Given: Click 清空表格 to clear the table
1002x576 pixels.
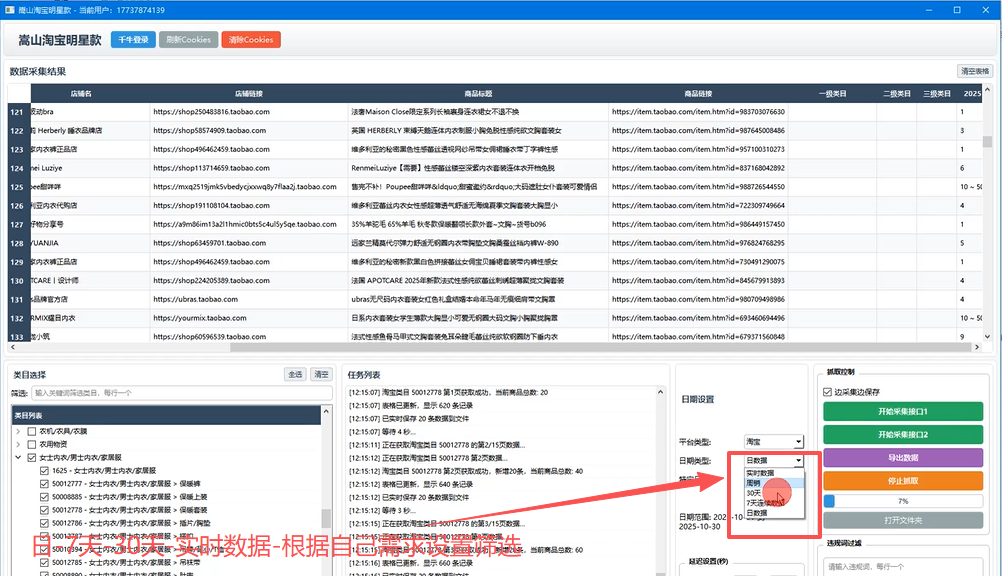Looking at the screenshot, I should pos(976,69).
